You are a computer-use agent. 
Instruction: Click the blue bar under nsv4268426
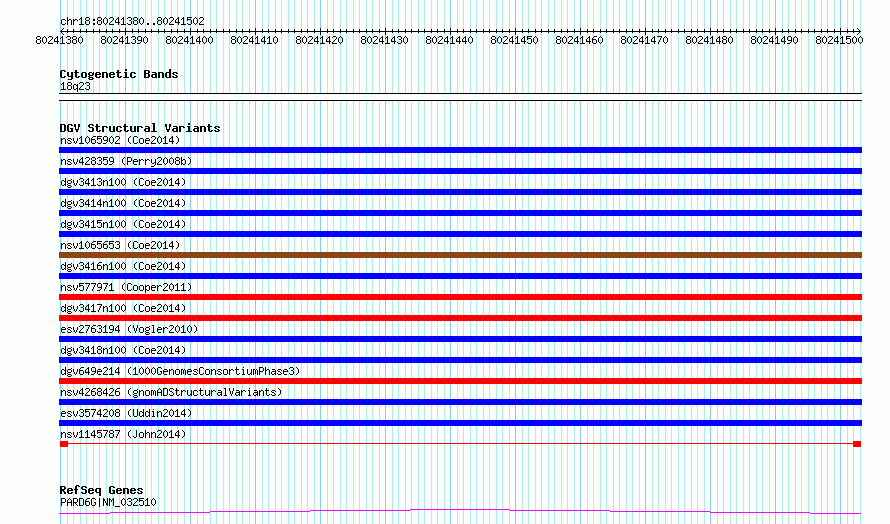(460, 402)
